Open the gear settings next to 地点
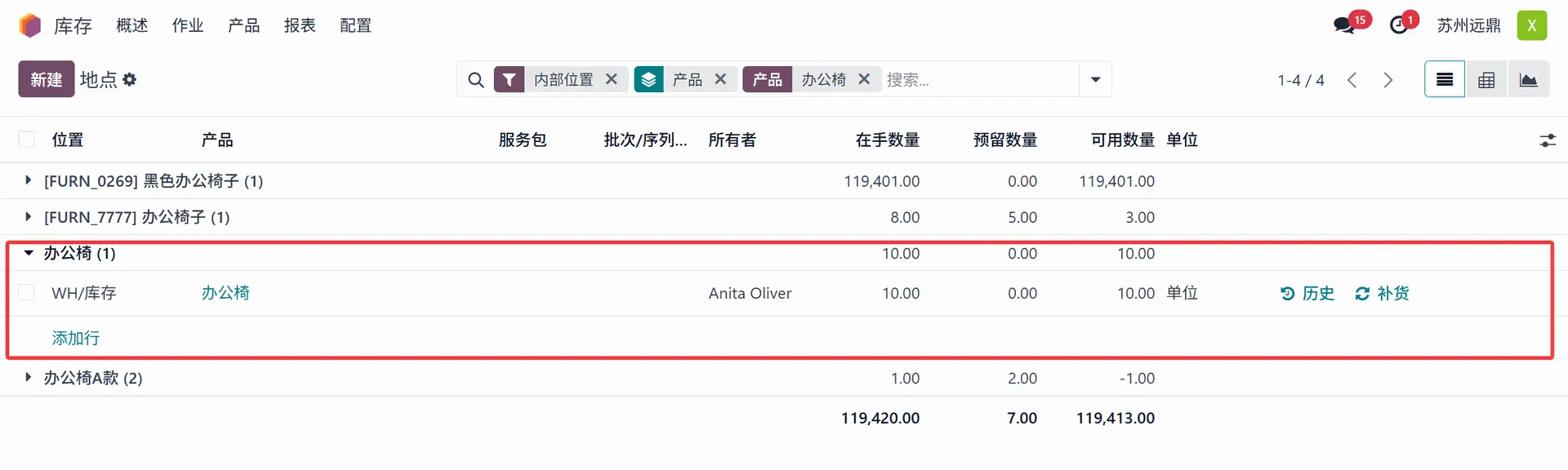Screen dimensions: 1568x470 click(130, 80)
